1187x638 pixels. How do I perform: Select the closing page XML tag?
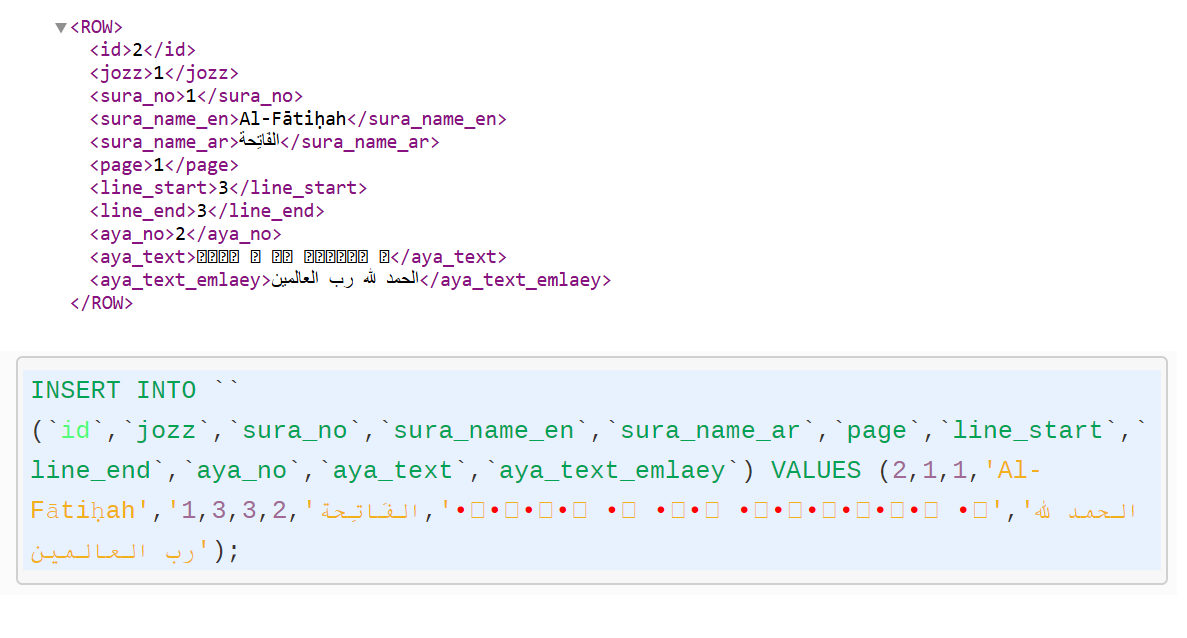tap(201, 165)
